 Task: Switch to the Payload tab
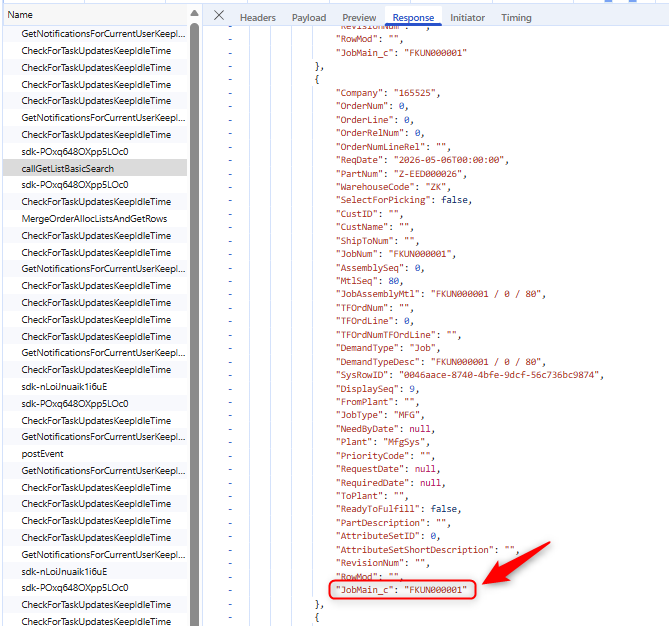click(x=309, y=18)
